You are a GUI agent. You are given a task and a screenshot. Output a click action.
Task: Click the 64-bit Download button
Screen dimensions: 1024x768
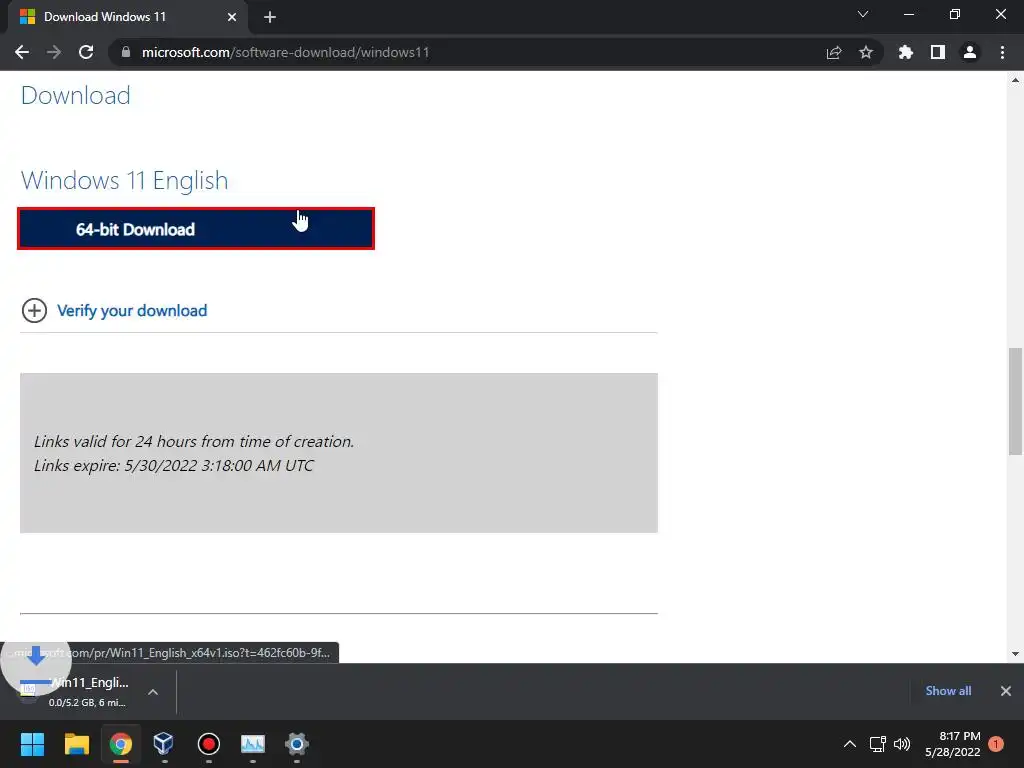click(x=196, y=229)
